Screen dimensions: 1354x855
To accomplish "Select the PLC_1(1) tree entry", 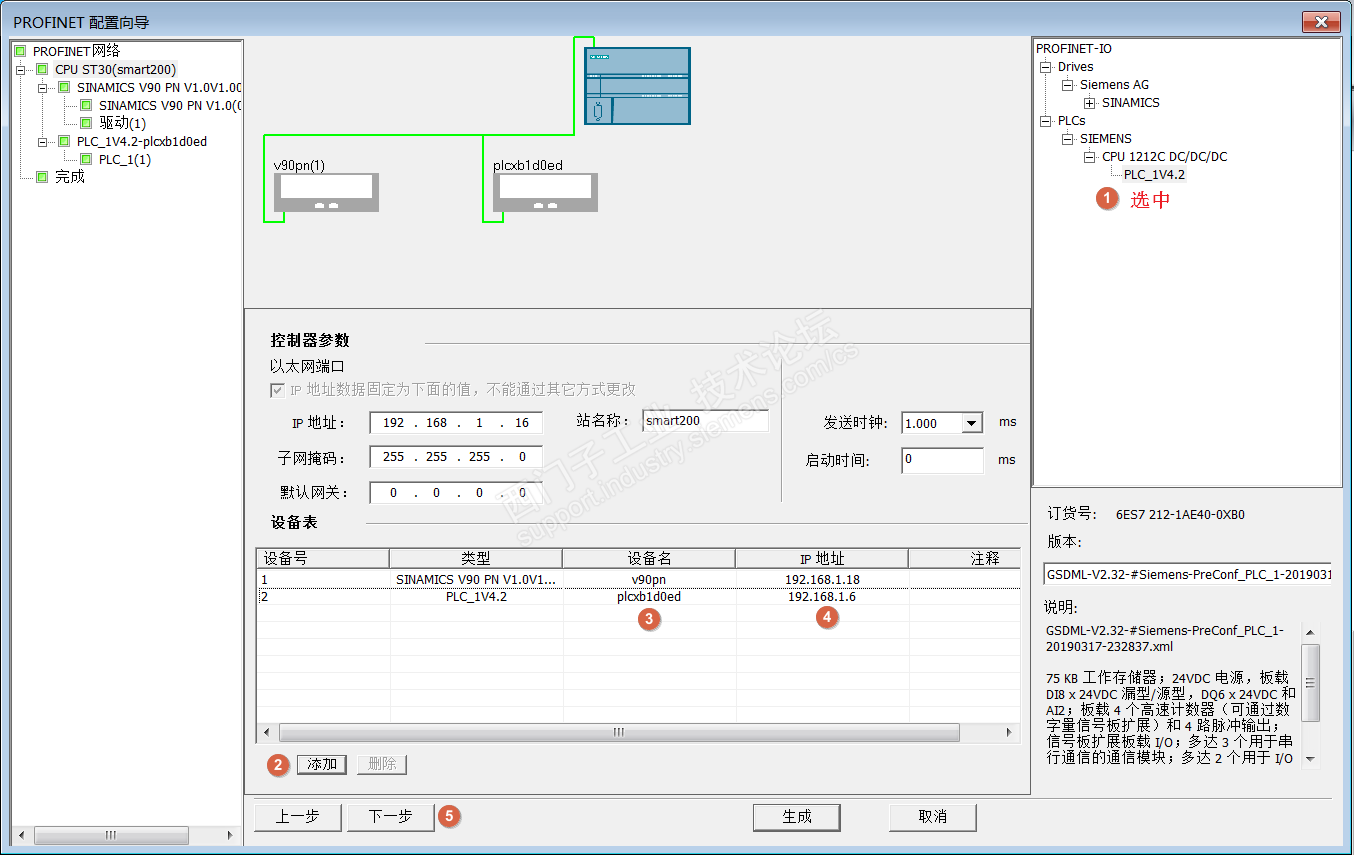I will point(125,159).
